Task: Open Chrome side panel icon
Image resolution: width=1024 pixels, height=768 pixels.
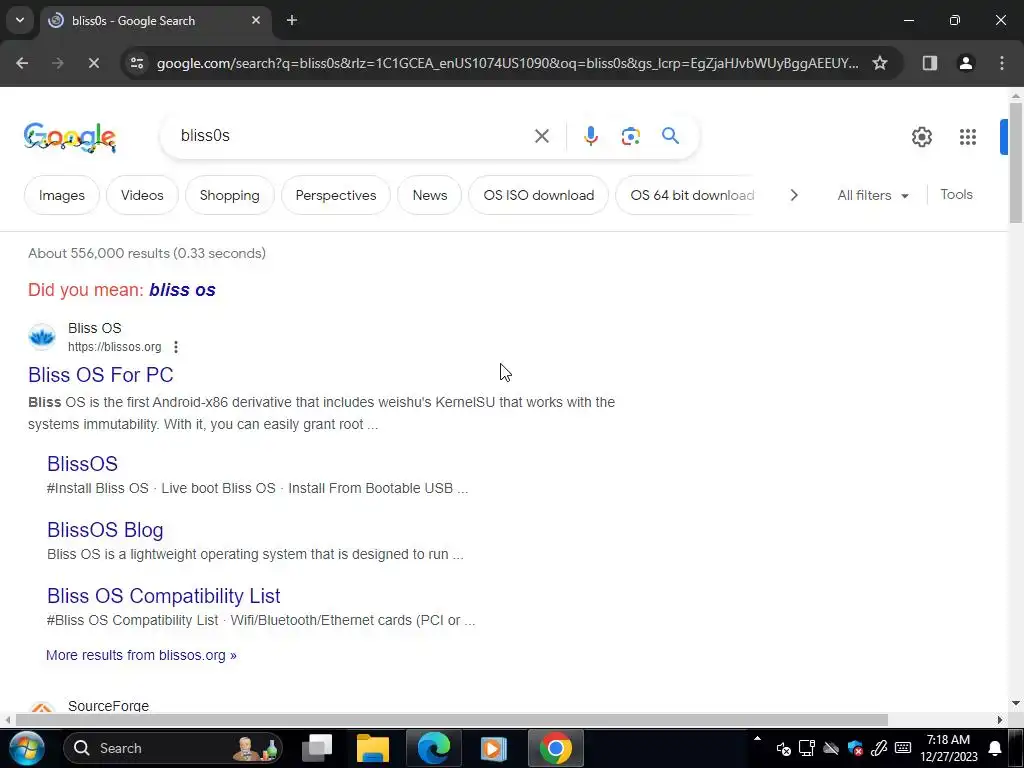Action: [x=929, y=63]
